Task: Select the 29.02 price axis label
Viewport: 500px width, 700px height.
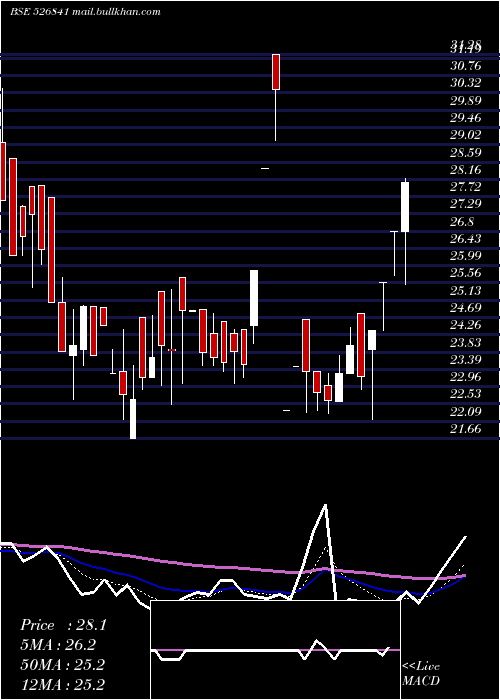Action: (x=466, y=135)
